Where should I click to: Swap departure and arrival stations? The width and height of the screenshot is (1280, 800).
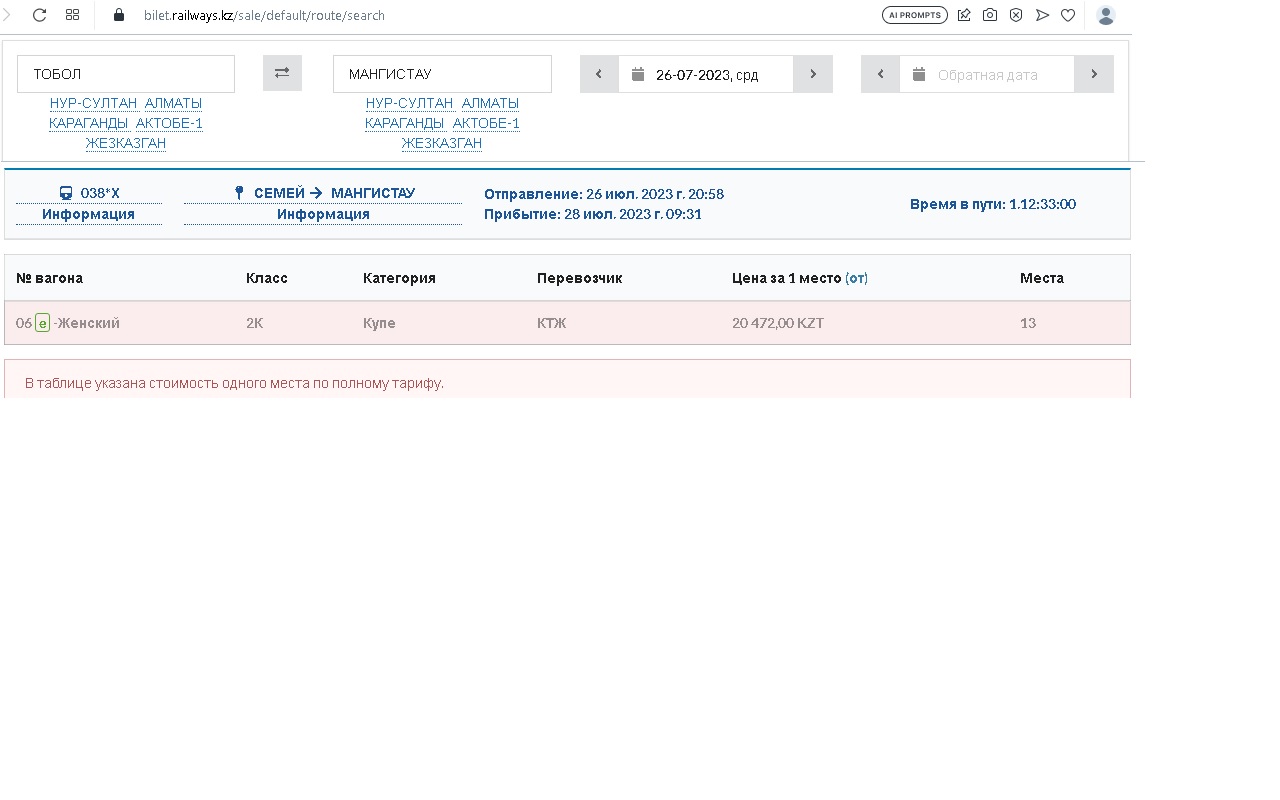[282, 73]
